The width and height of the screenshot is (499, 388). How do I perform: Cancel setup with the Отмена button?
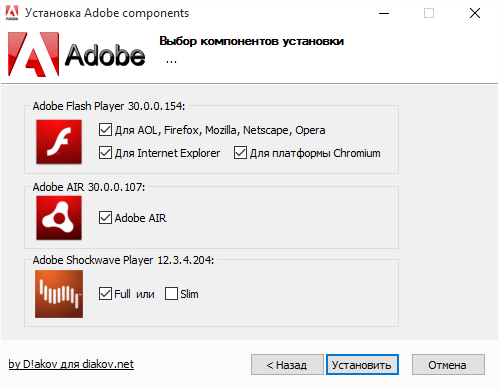pyautogui.click(x=448, y=364)
